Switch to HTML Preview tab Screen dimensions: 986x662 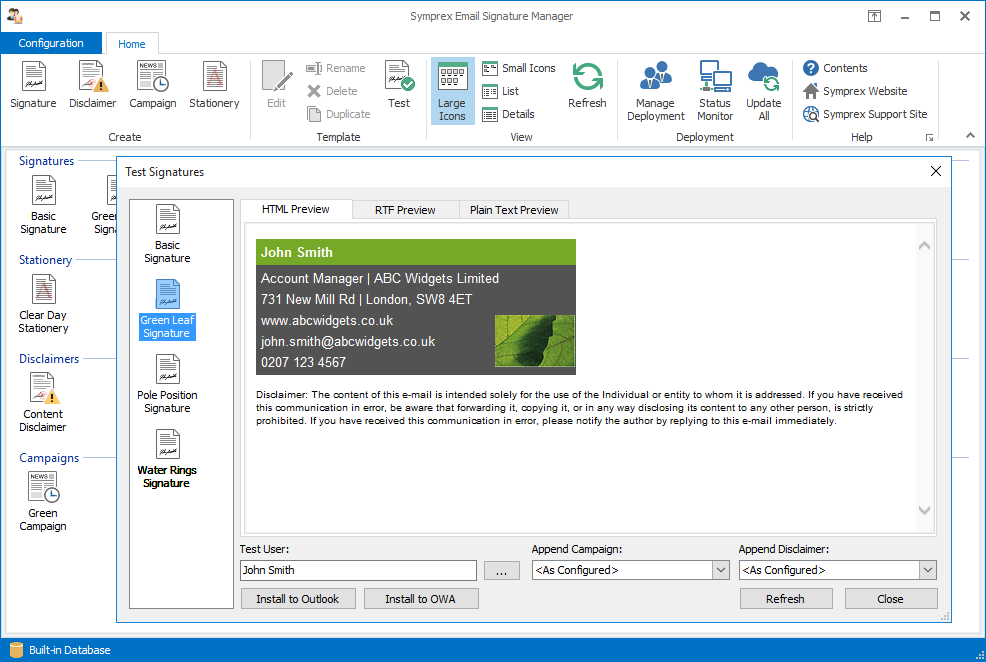(x=296, y=209)
